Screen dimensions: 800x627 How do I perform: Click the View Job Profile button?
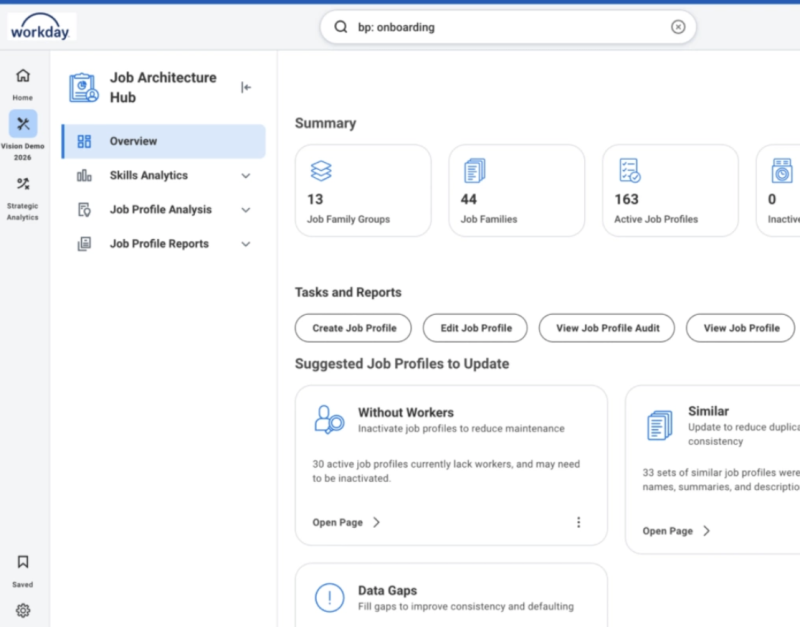[x=740, y=328]
